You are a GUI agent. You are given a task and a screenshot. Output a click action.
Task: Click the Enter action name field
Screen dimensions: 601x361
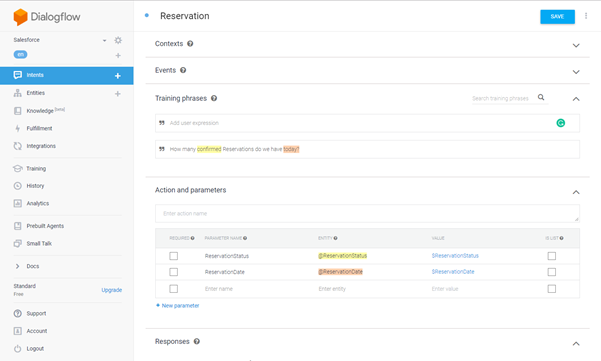pos(367,213)
